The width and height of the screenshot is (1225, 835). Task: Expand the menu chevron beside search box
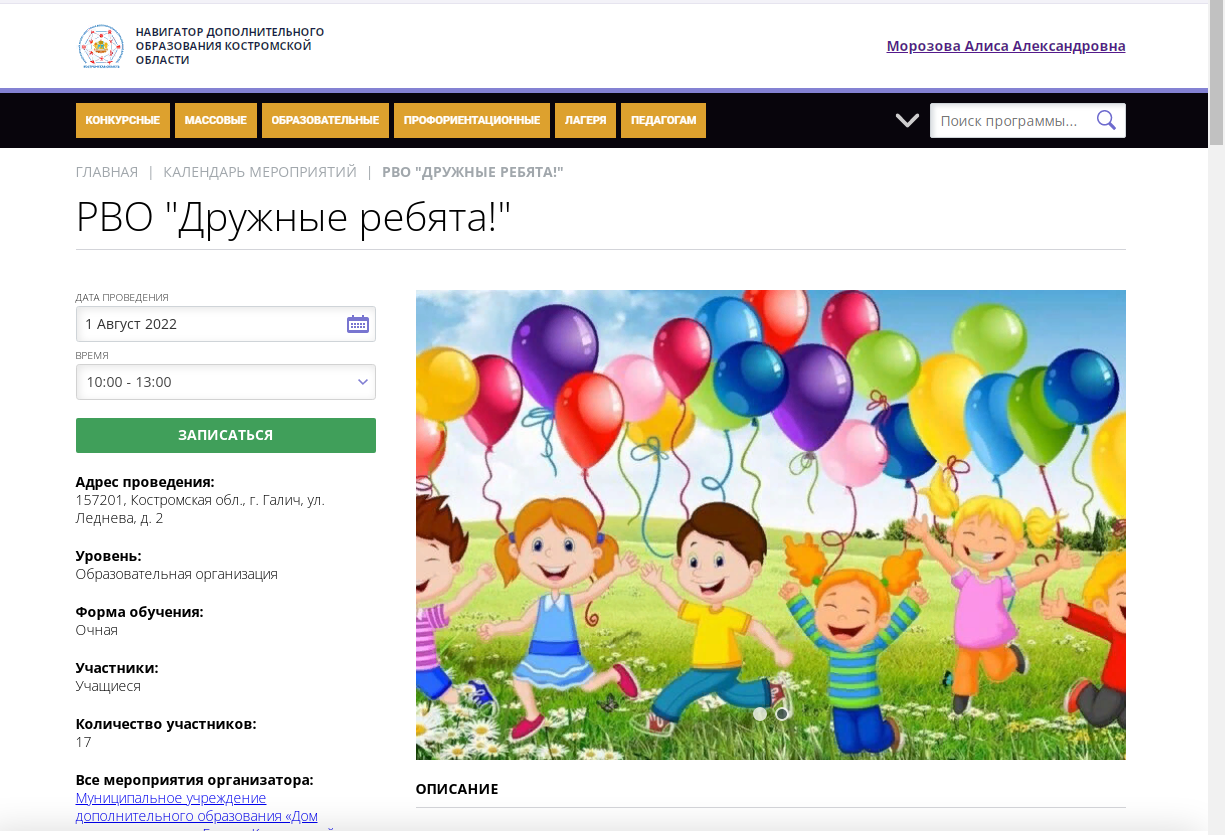click(x=907, y=120)
